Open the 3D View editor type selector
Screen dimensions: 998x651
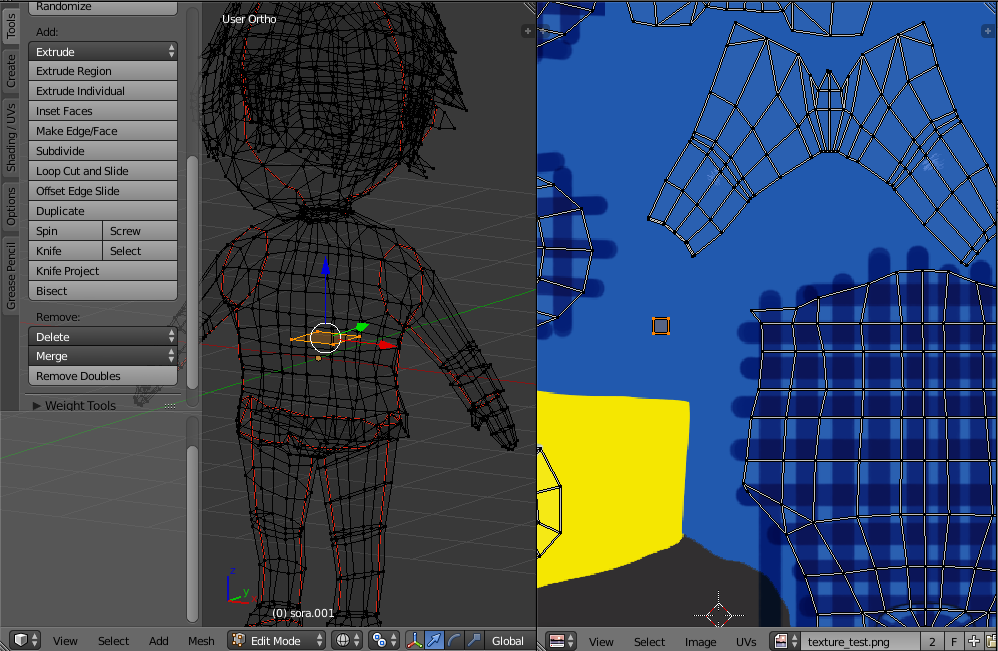click(x=26, y=640)
